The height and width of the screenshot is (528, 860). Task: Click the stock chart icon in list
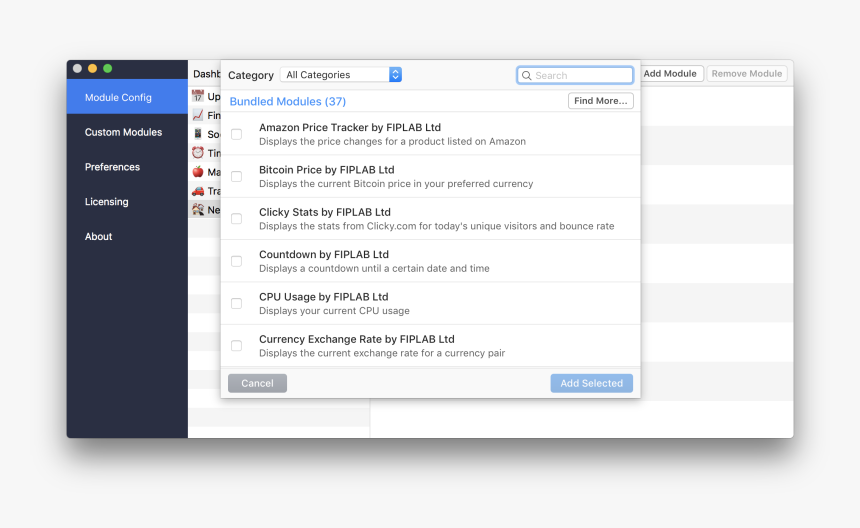(198, 115)
